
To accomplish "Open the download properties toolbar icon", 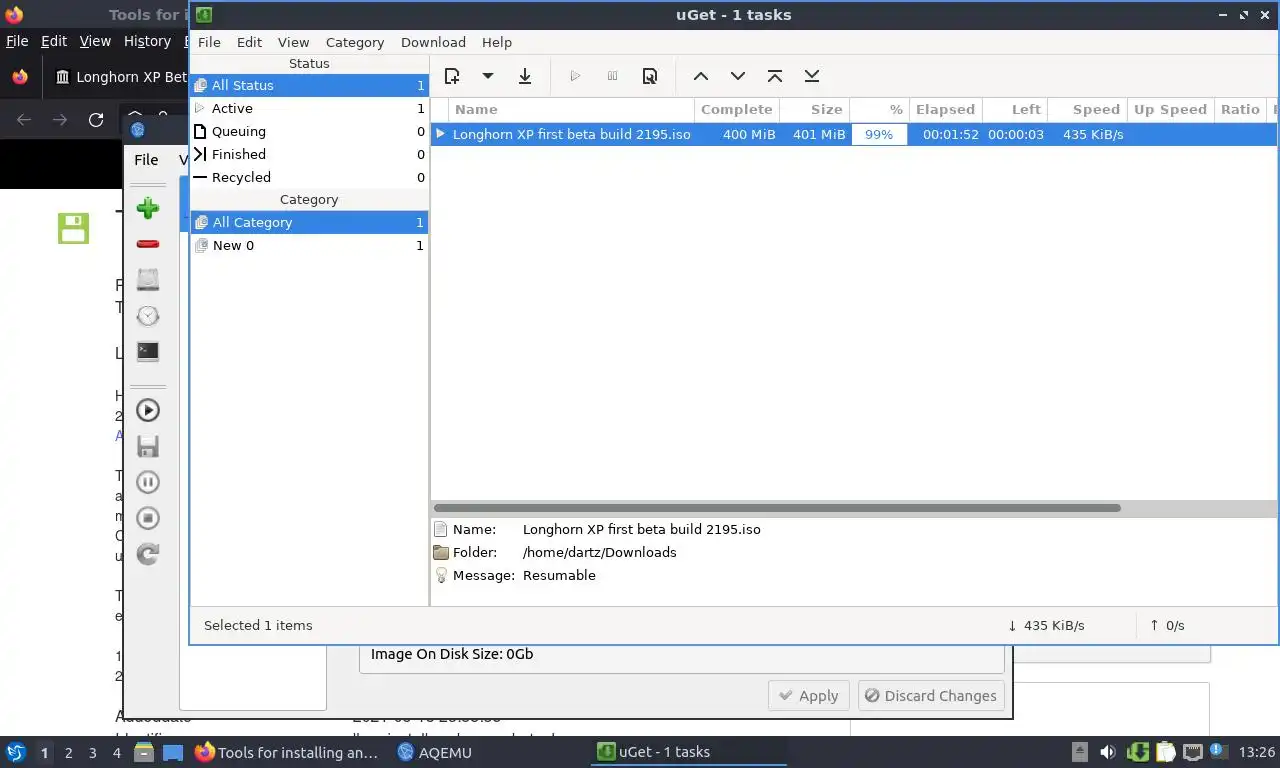I will 650,76.
